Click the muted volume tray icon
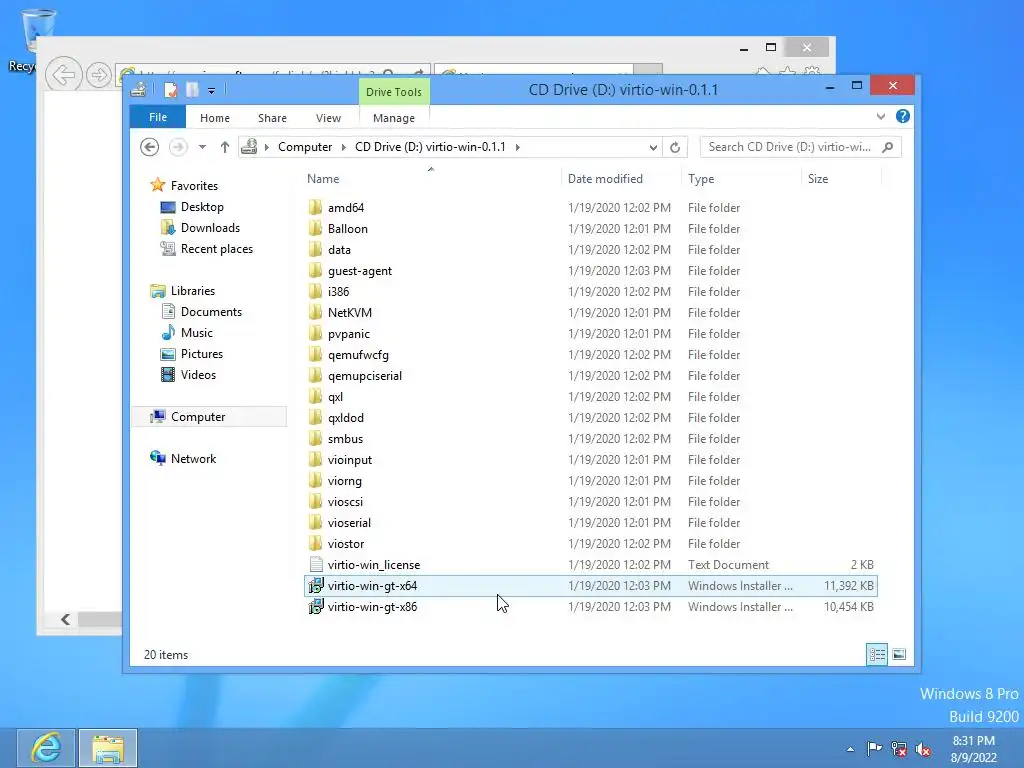This screenshot has height=768, width=1024. (x=923, y=749)
